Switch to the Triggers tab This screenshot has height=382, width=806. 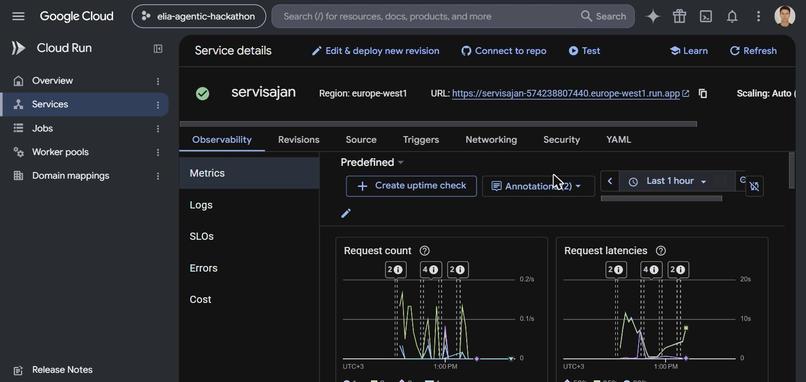coord(421,140)
